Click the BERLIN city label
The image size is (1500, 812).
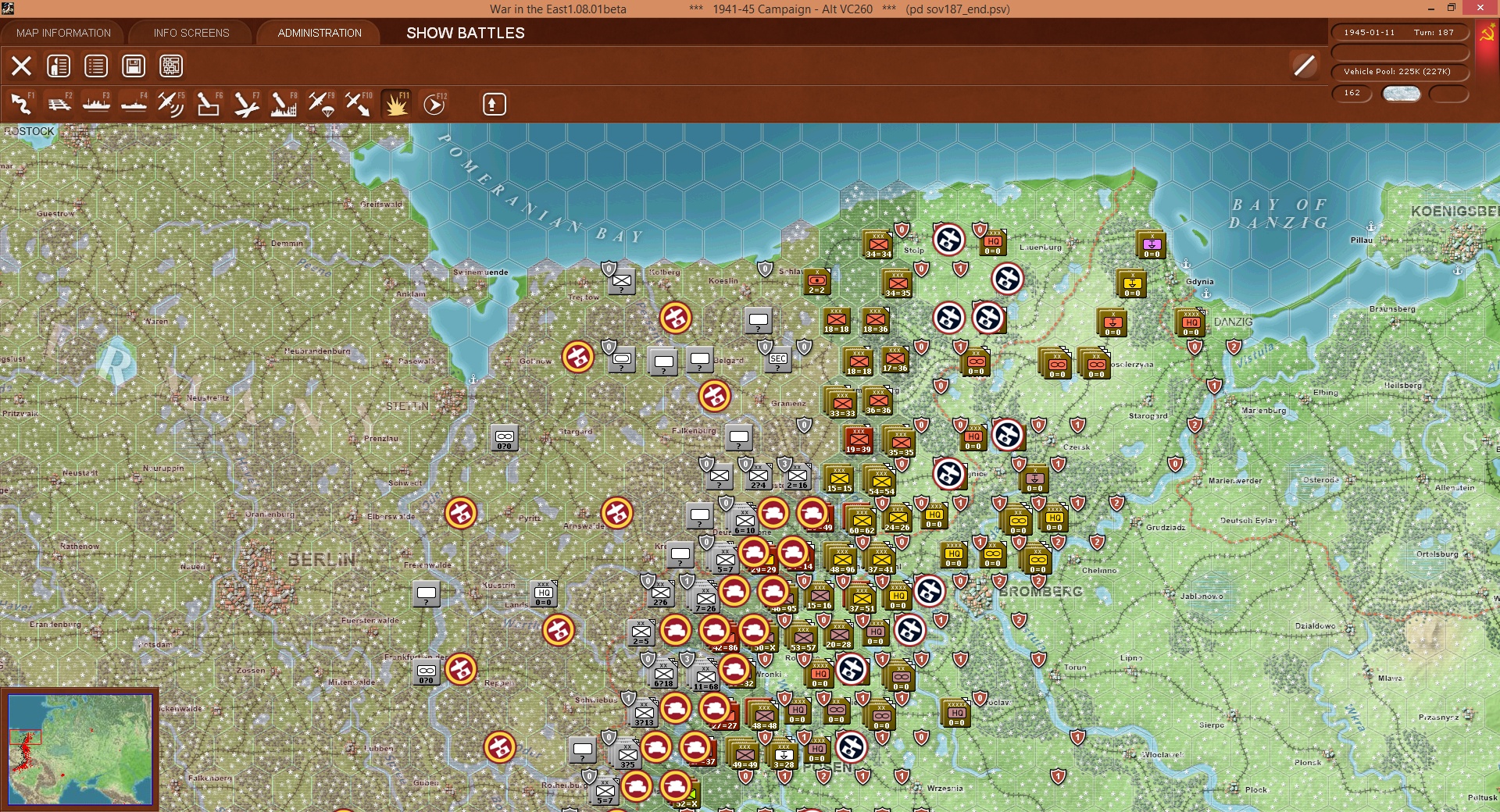click(x=322, y=560)
